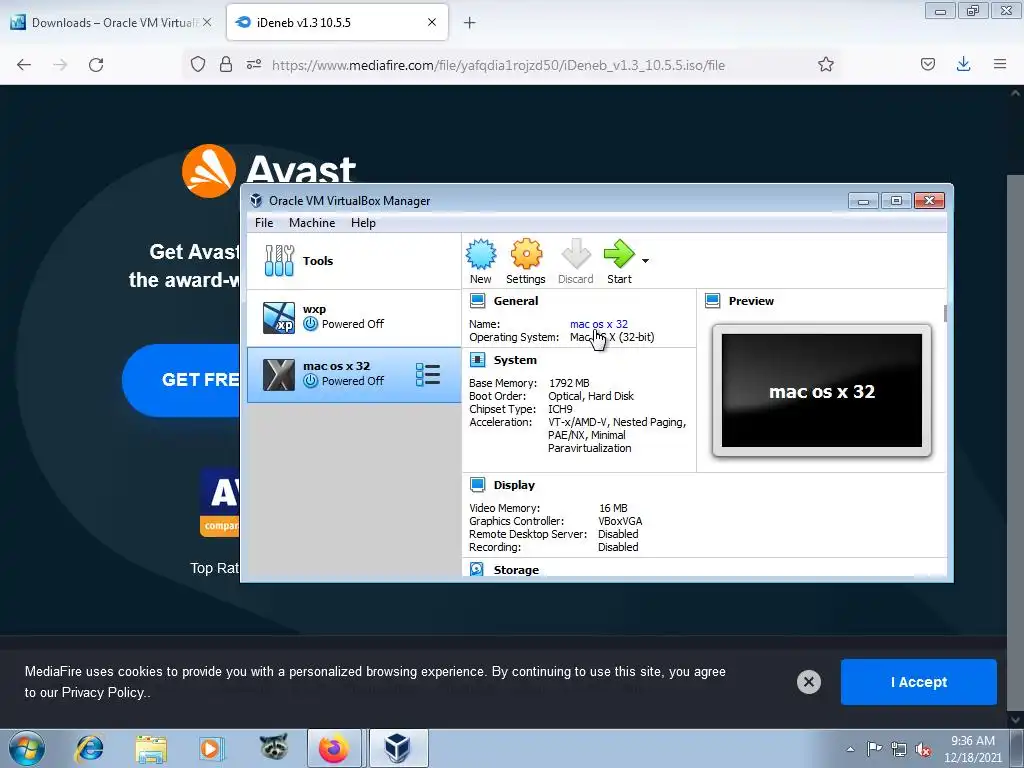Click the tracking protection shield icon

tap(198, 64)
